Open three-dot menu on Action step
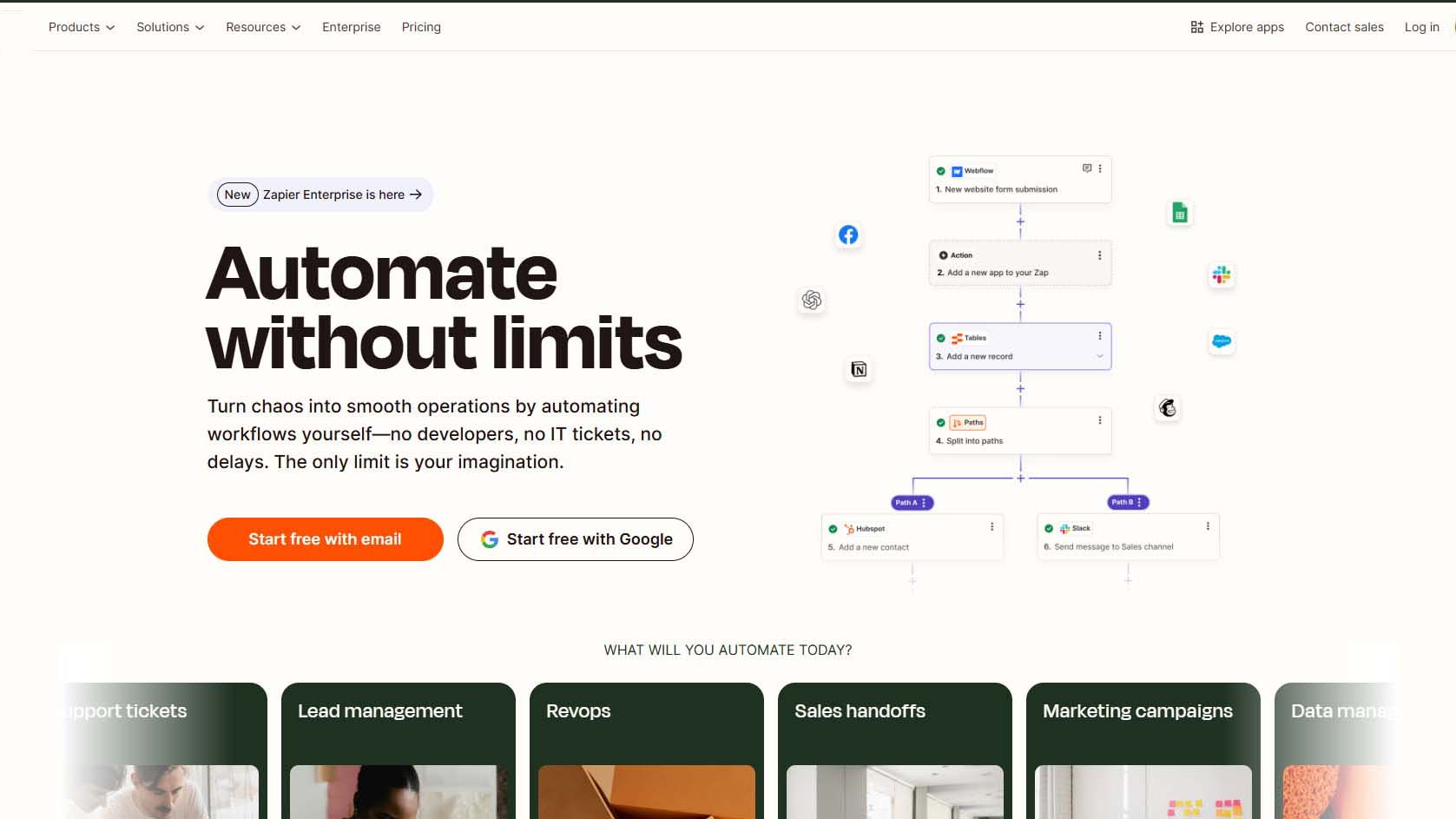Screen dimensions: 1456x819 (x=1100, y=255)
